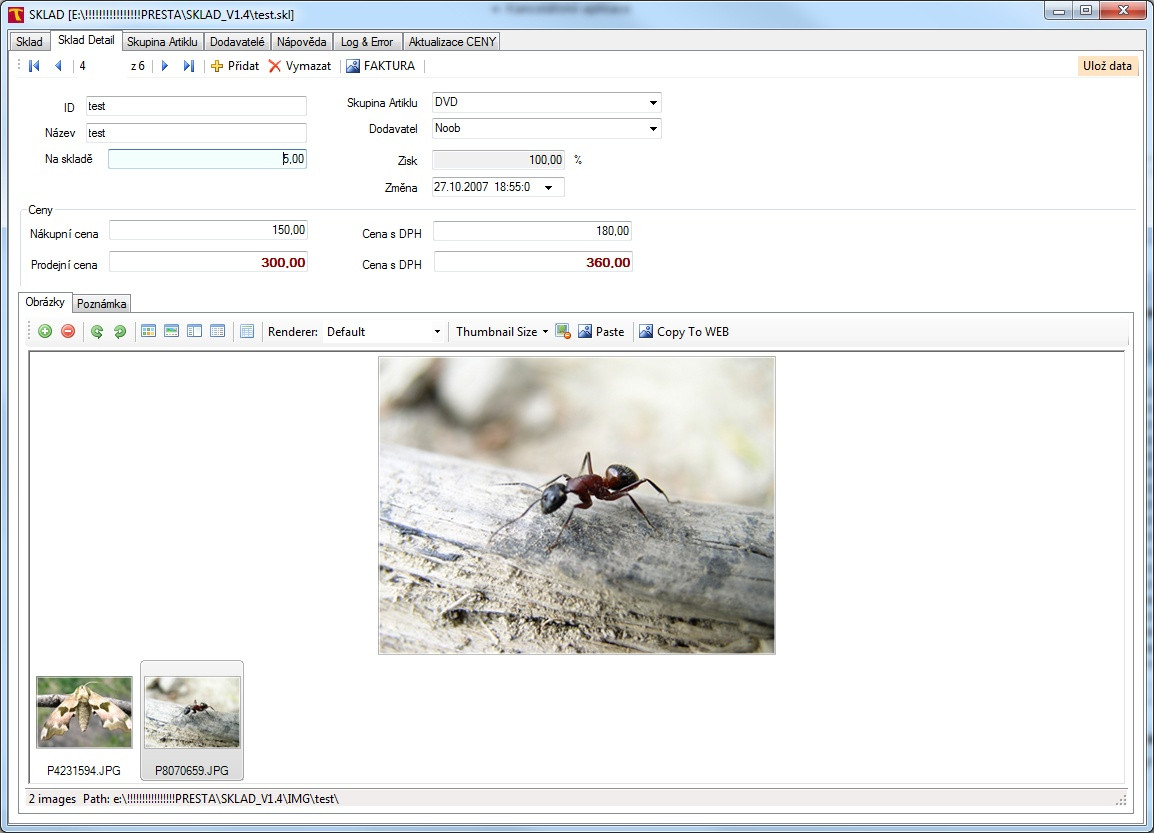The image size is (1154, 833).
Task: Go to the first record
Action: [34, 66]
